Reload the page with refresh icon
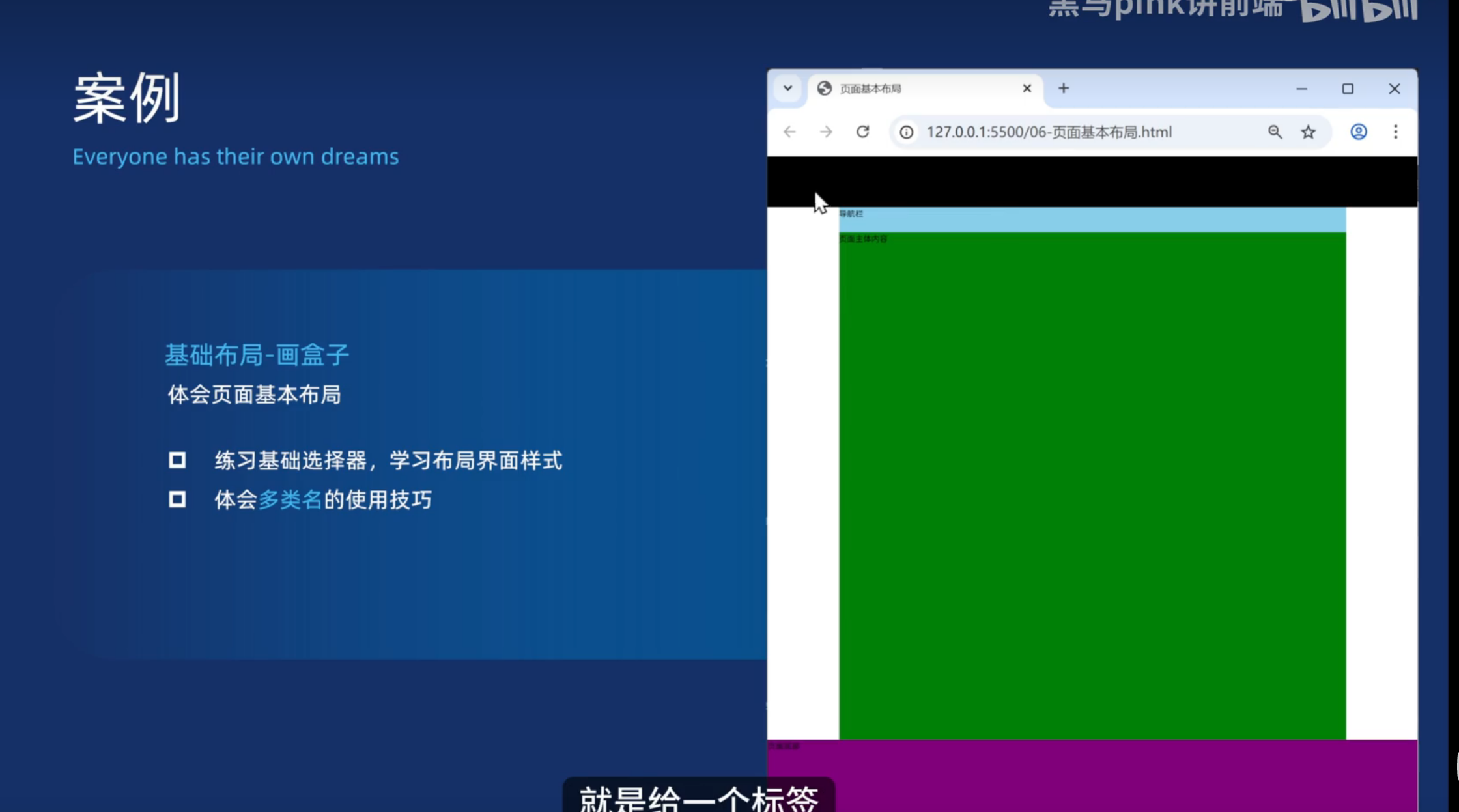This screenshot has height=812, width=1459. pyautogui.click(x=863, y=132)
